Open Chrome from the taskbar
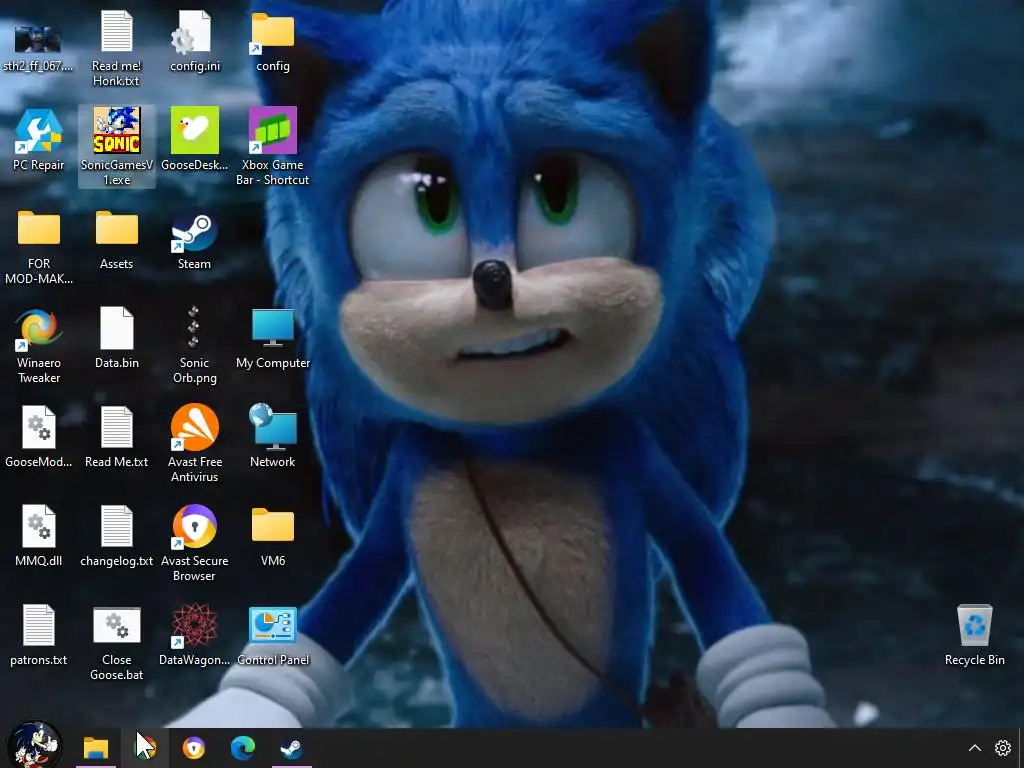This screenshot has height=768, width=1024. pyautogui.click(x=145, y=748)
